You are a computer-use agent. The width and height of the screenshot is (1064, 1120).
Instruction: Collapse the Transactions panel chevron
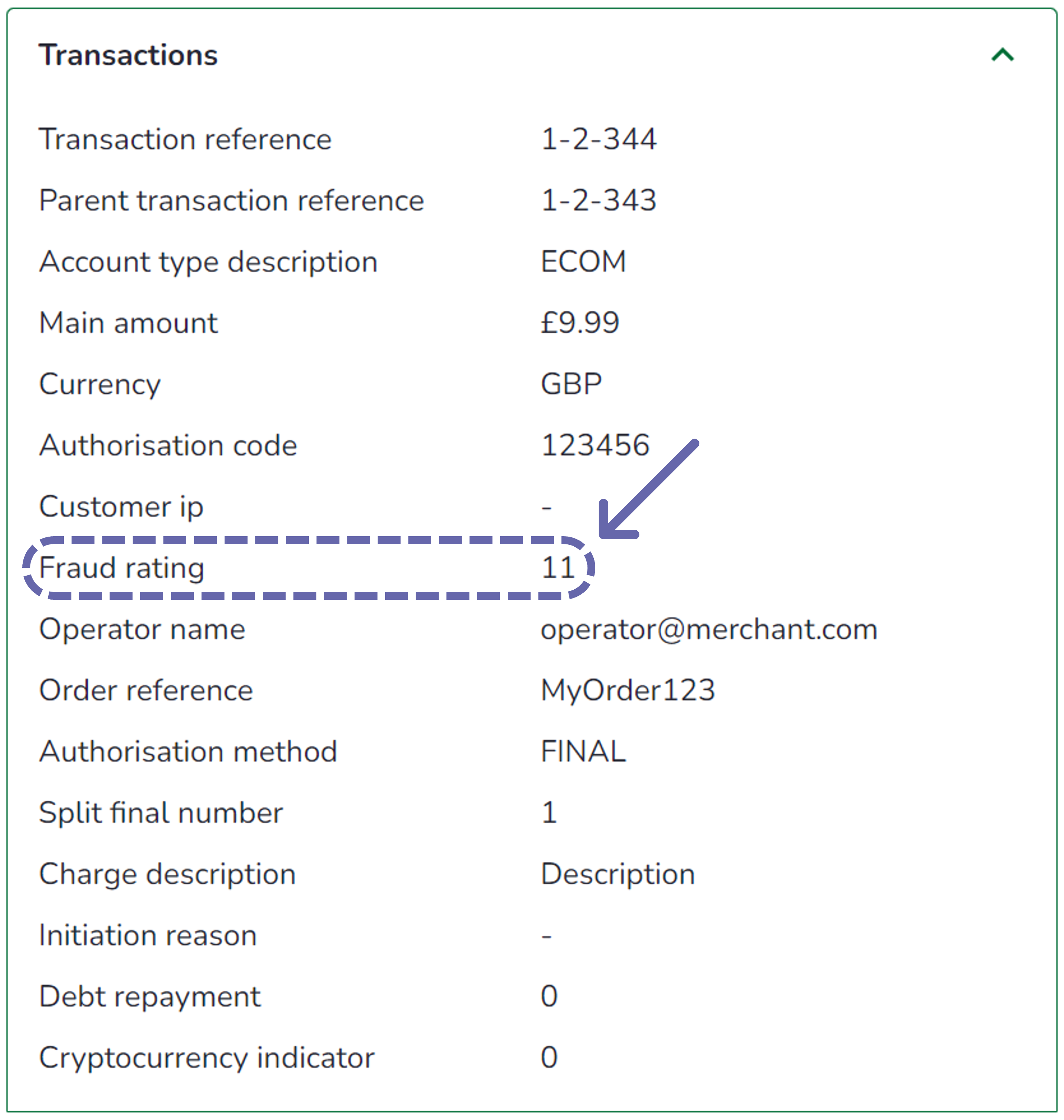click(x=1002, y=55)
